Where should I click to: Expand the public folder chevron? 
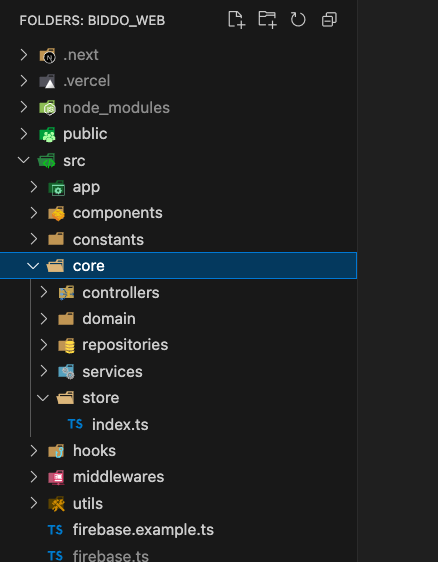point(24,134)
